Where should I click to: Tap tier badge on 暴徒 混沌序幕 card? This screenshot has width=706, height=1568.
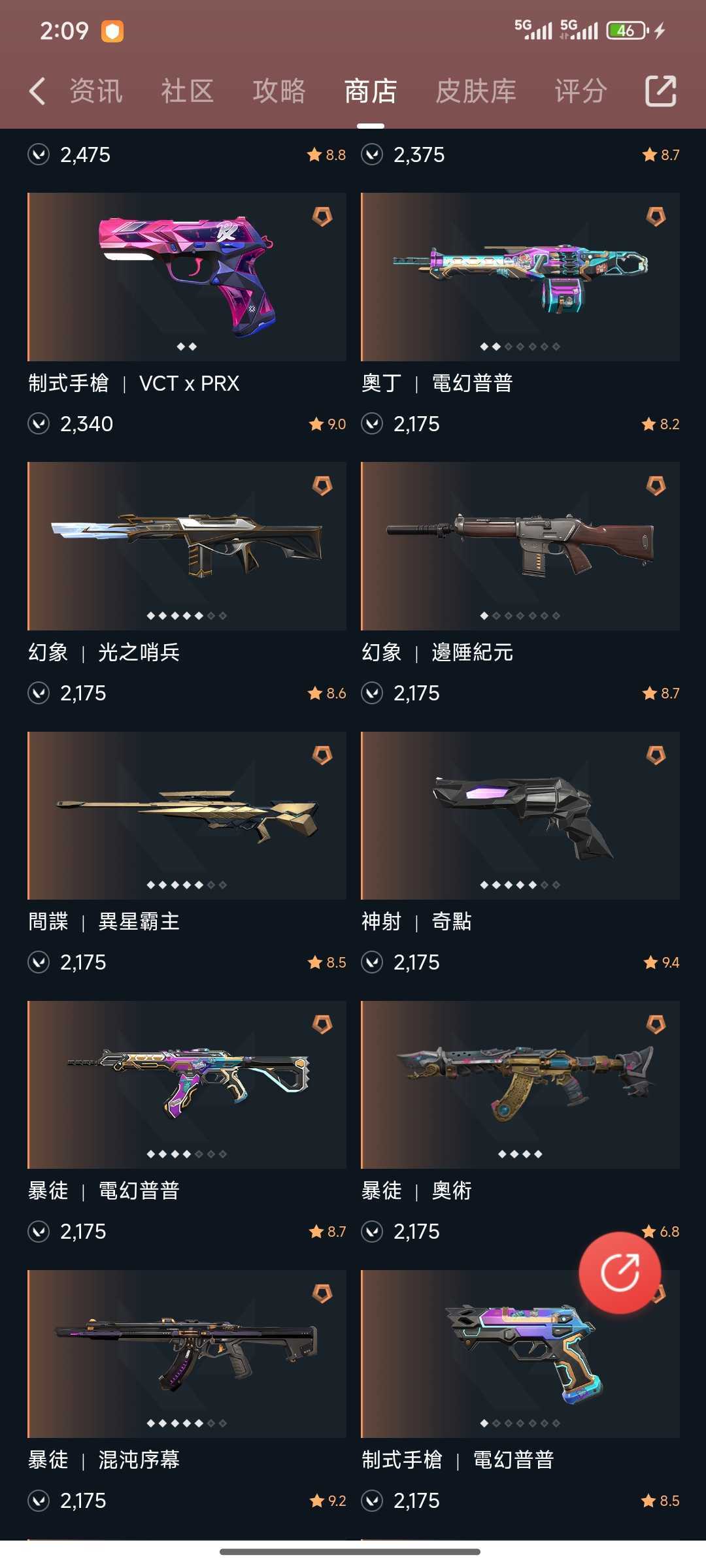coord(322,1294)
